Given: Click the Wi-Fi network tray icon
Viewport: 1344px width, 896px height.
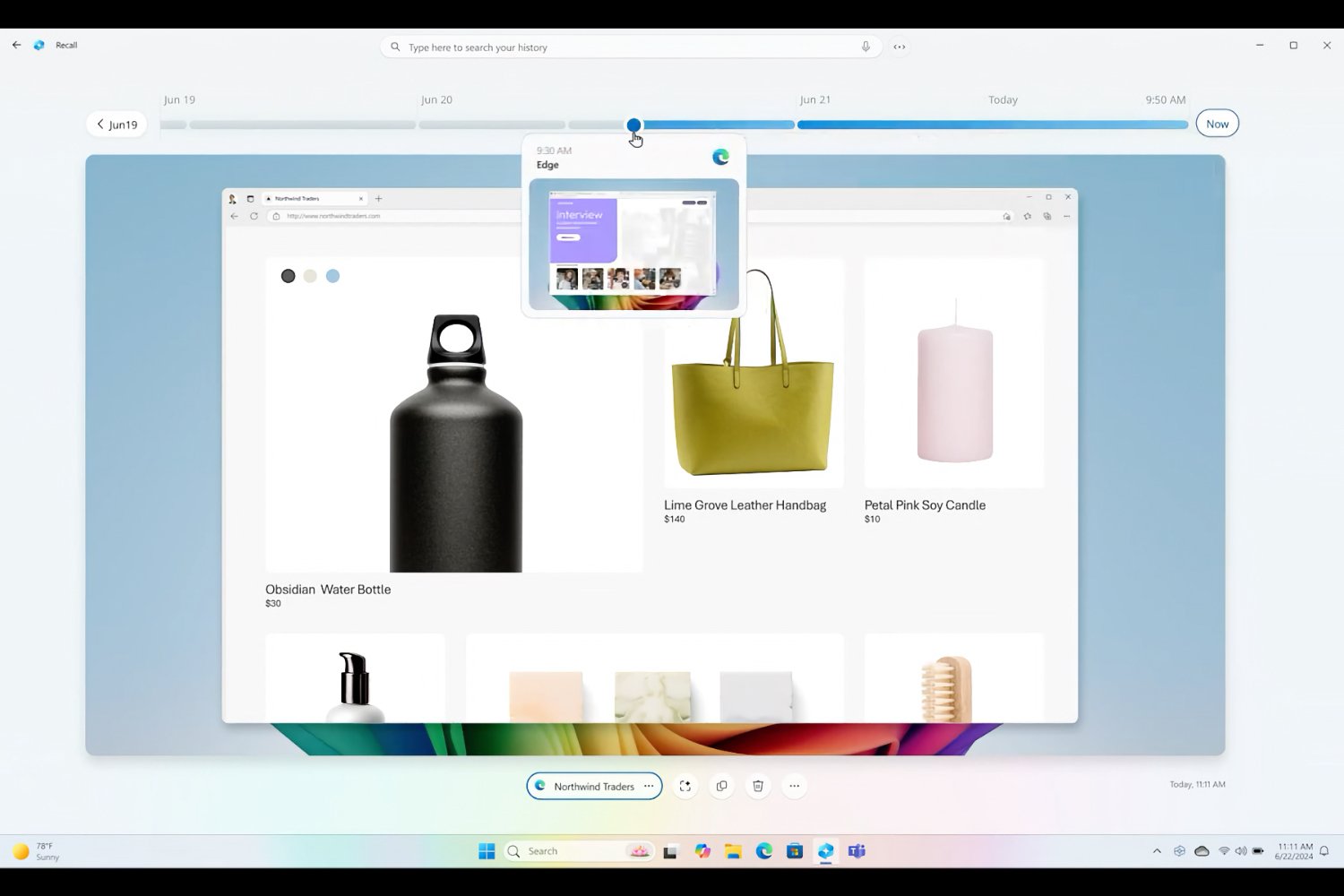Looking at the screenshot, I should coord(1224,851).
